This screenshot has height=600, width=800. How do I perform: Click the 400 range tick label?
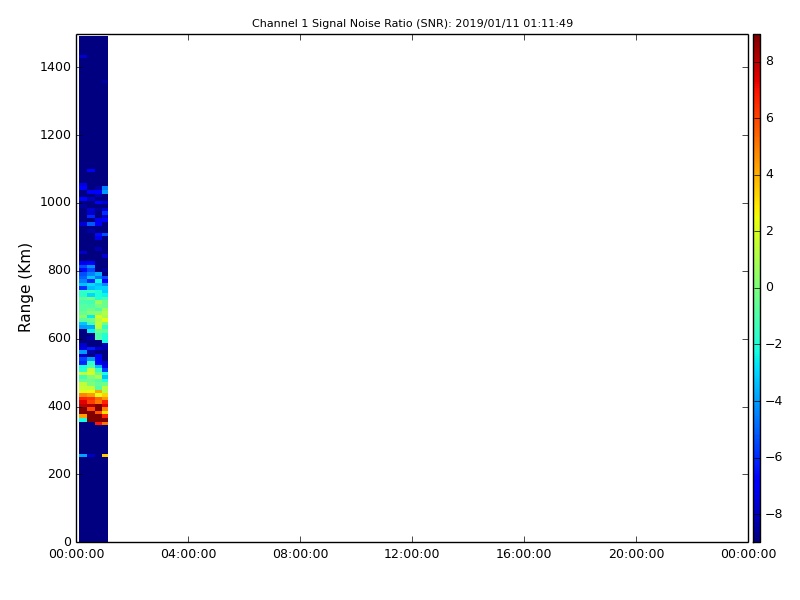coord(59,406)
